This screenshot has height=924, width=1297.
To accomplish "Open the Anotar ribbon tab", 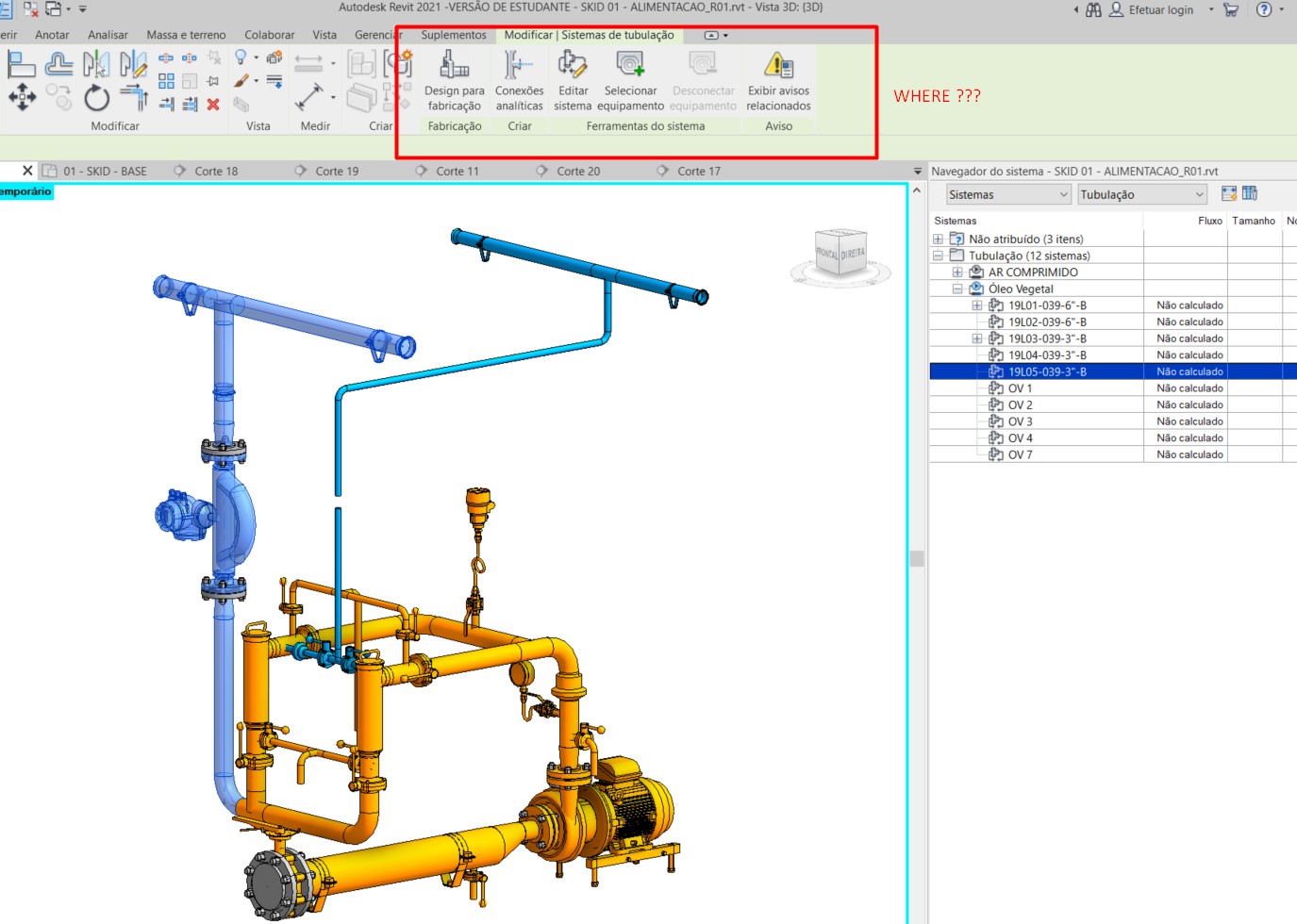I will click(x=52, y=35).
